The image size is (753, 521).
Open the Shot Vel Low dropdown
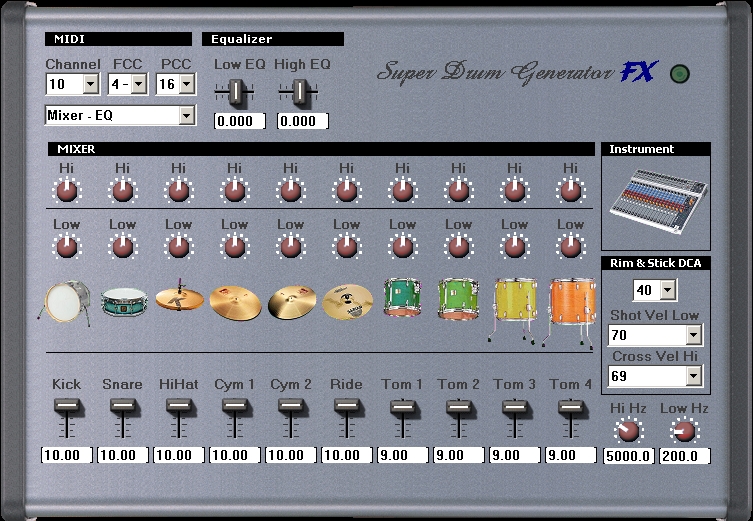pyautogui.click(x=693, y=335)
